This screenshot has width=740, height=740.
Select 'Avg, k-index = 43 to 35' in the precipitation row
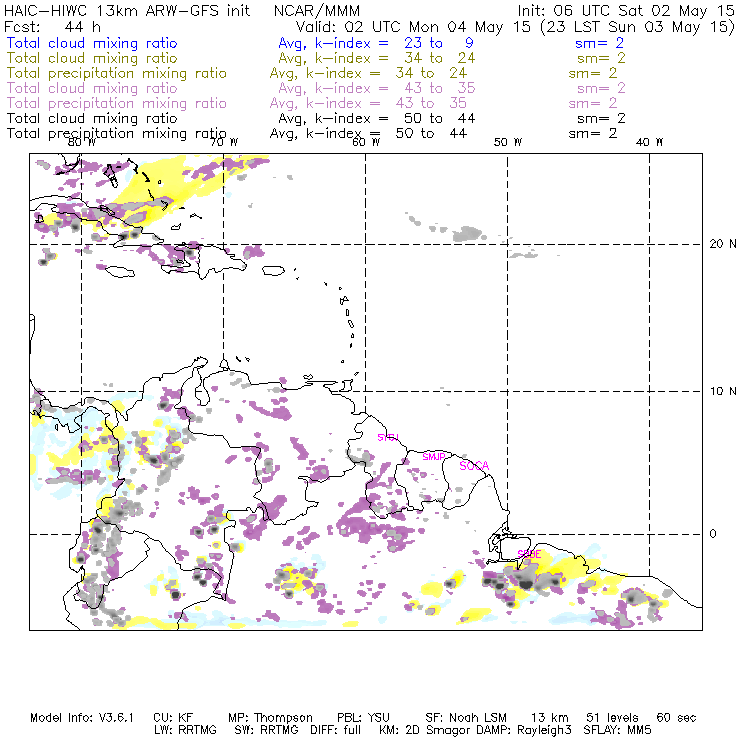tap(368, 103)
